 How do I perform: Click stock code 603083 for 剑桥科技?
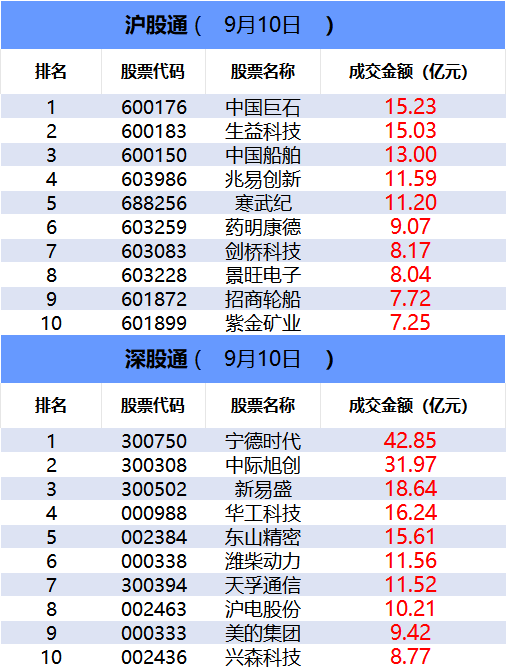154,251
